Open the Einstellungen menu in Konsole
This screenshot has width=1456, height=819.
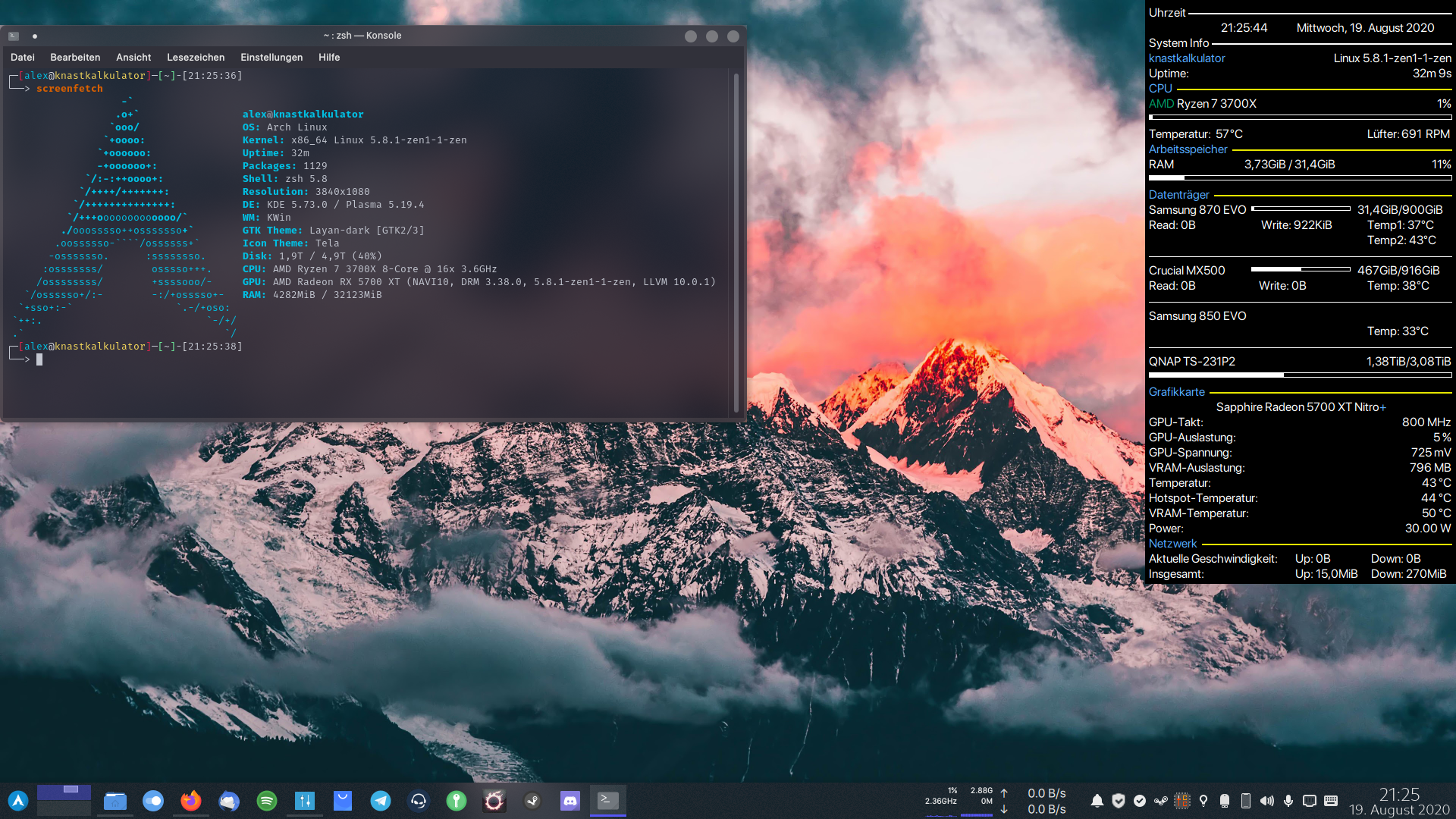[x=271, y=57]
